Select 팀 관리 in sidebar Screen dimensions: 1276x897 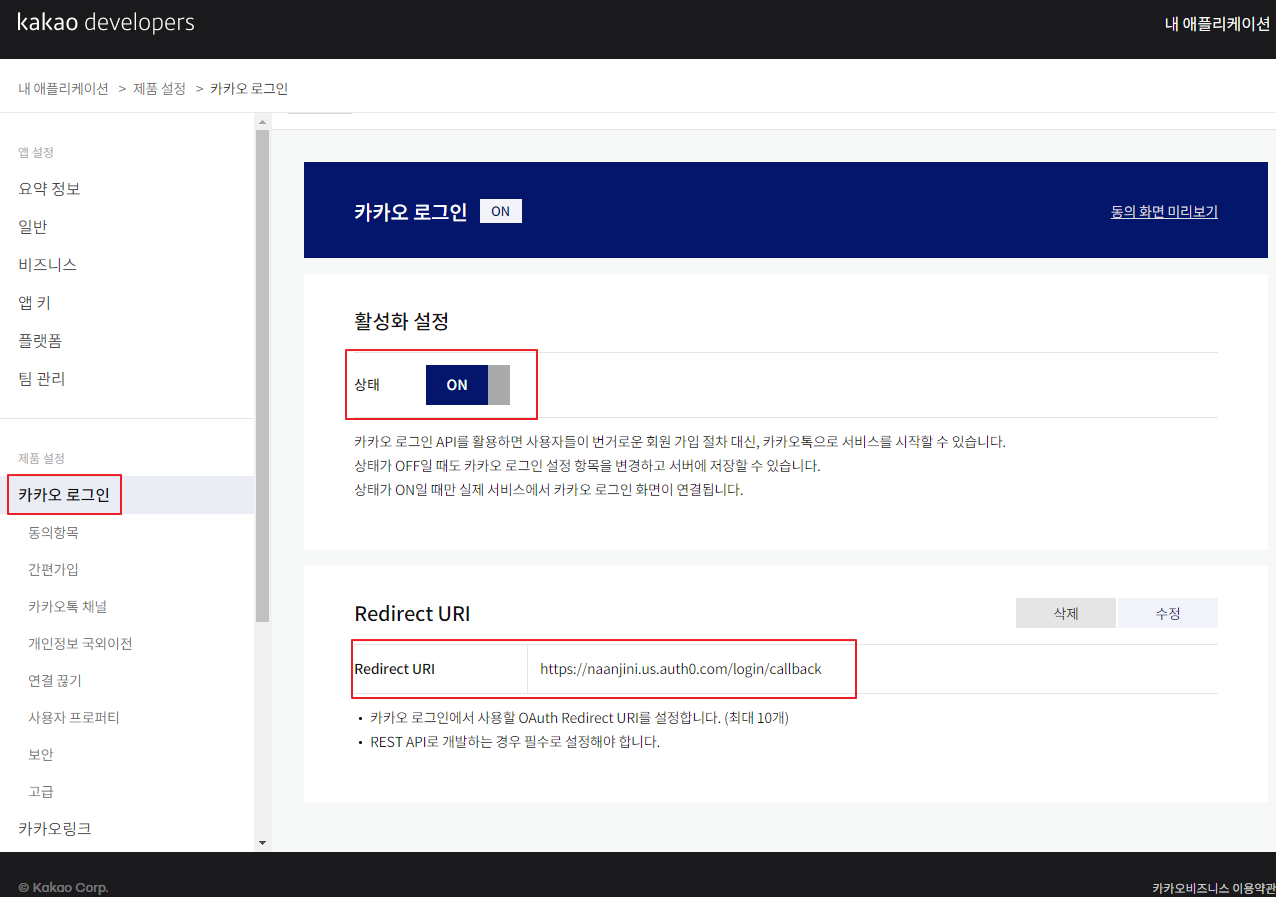[x=41, y=379]
